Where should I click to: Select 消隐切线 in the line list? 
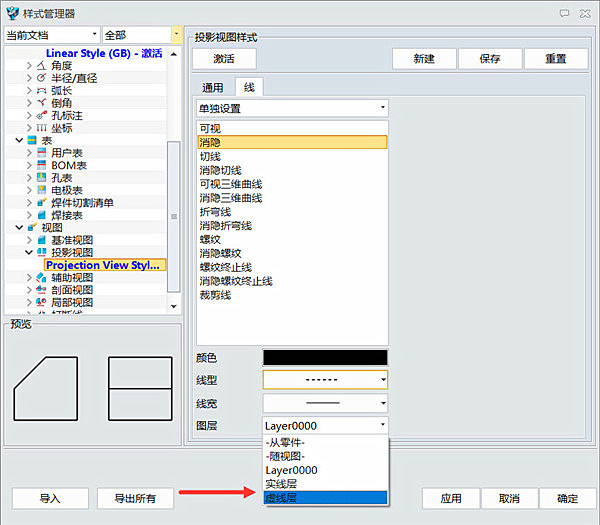point(222,170)
